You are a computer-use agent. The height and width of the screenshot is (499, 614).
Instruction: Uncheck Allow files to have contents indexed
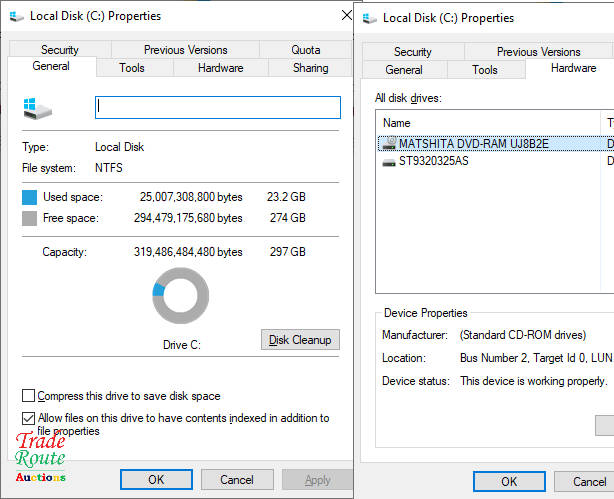[x=28, y=418]
